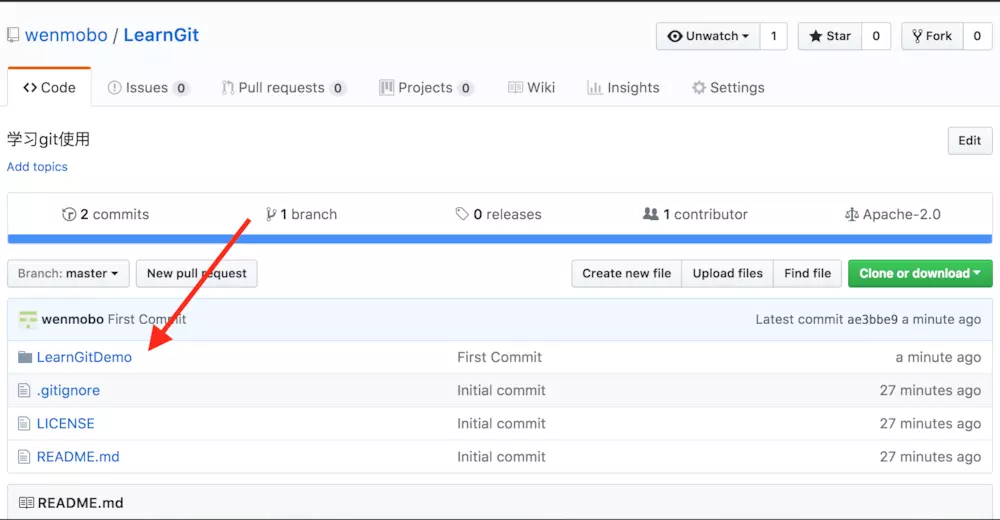The height and width of the screenshot is (520, 1000).
Task: Open the LICENSE file
Action: pos(66,424)
